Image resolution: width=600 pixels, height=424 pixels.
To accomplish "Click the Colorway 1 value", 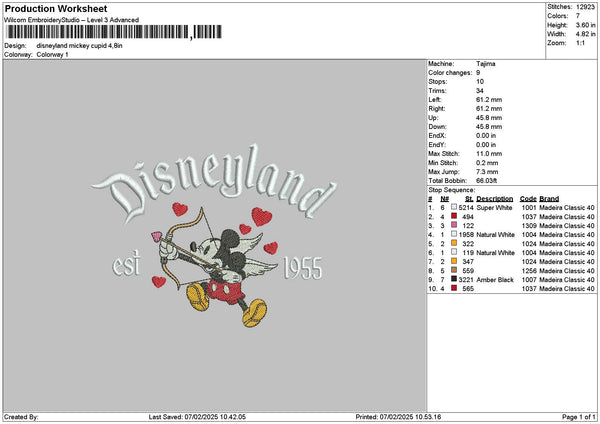I will [53, 54].
